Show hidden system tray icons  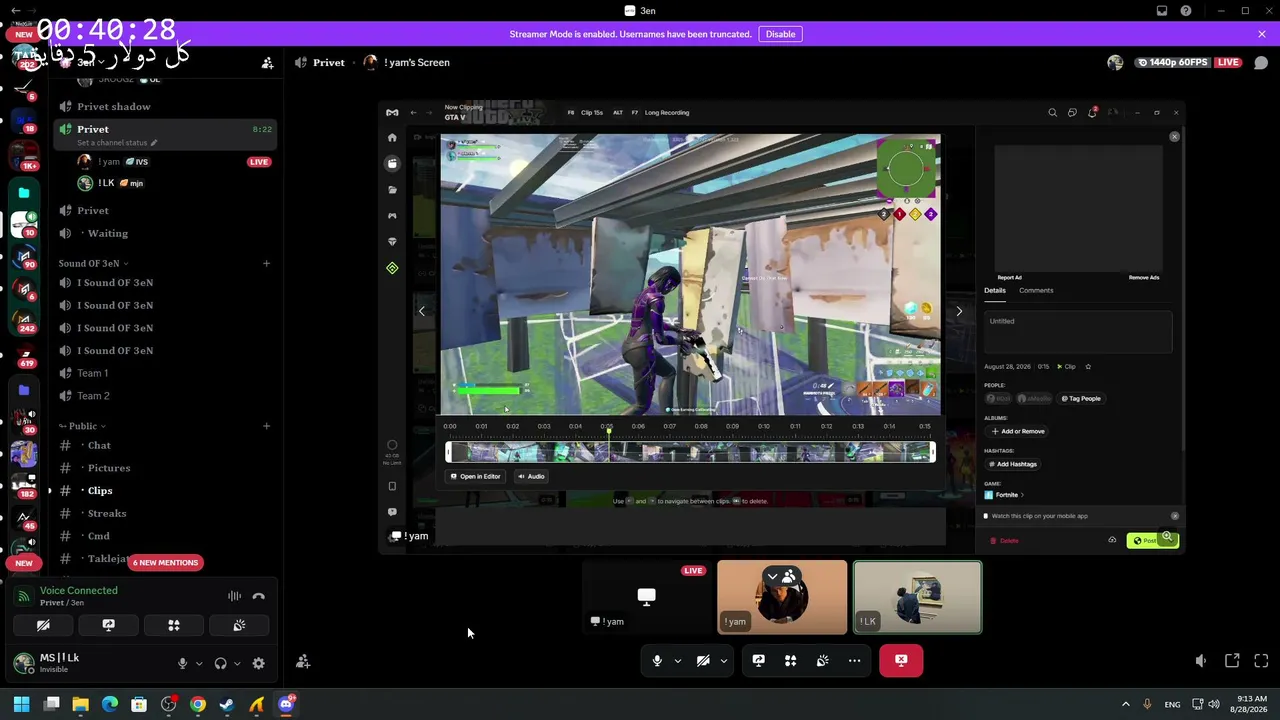pos(1125,704)
